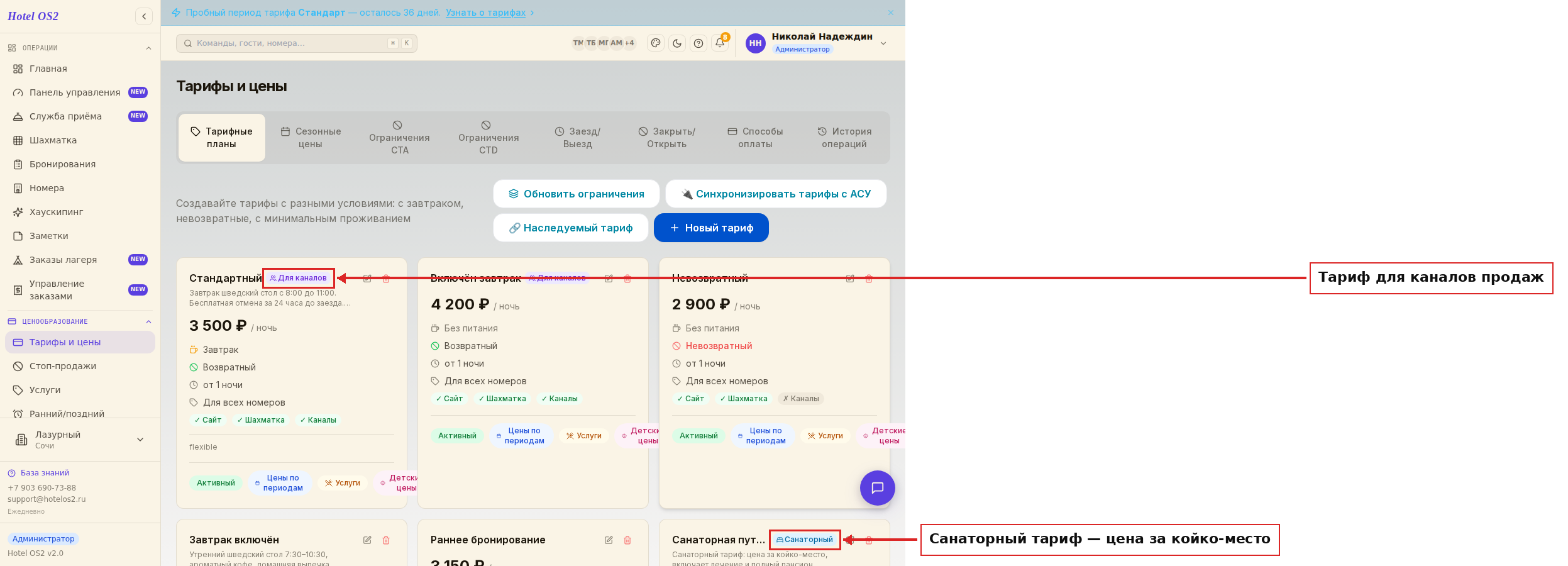The image size is (1568, 566).
Task: Edit the Стандартный tariff via pencil icon
Action: tap(367, 278)
